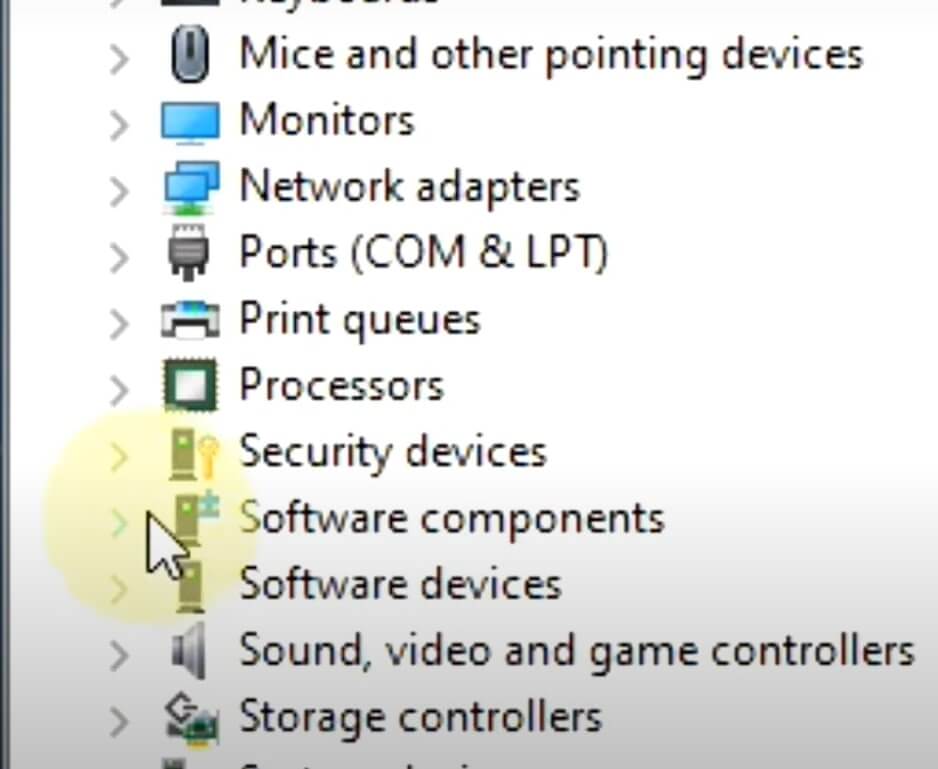Click the Storage controllers icon
This screenshot has width=938, height=769.
click(192, 716)
